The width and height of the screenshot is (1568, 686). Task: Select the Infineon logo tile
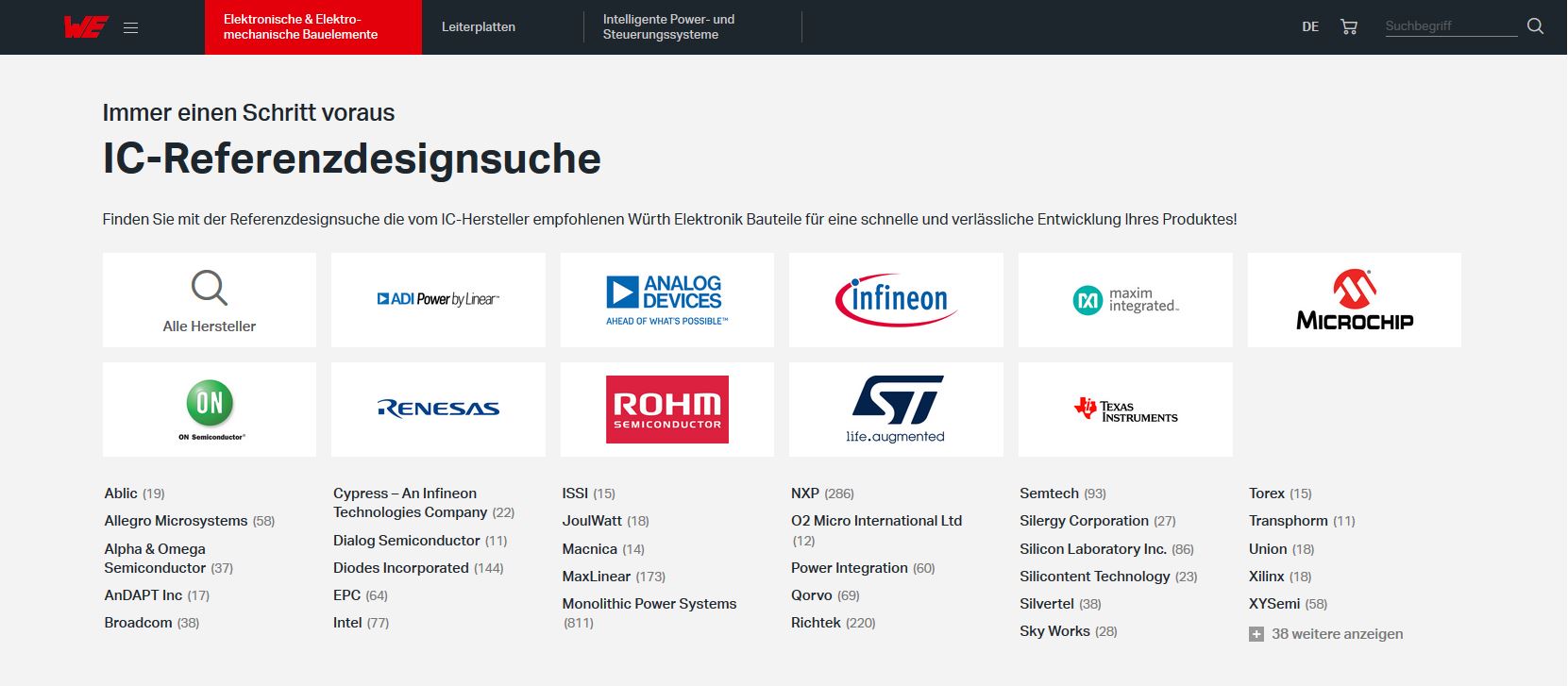coord(896,300)
